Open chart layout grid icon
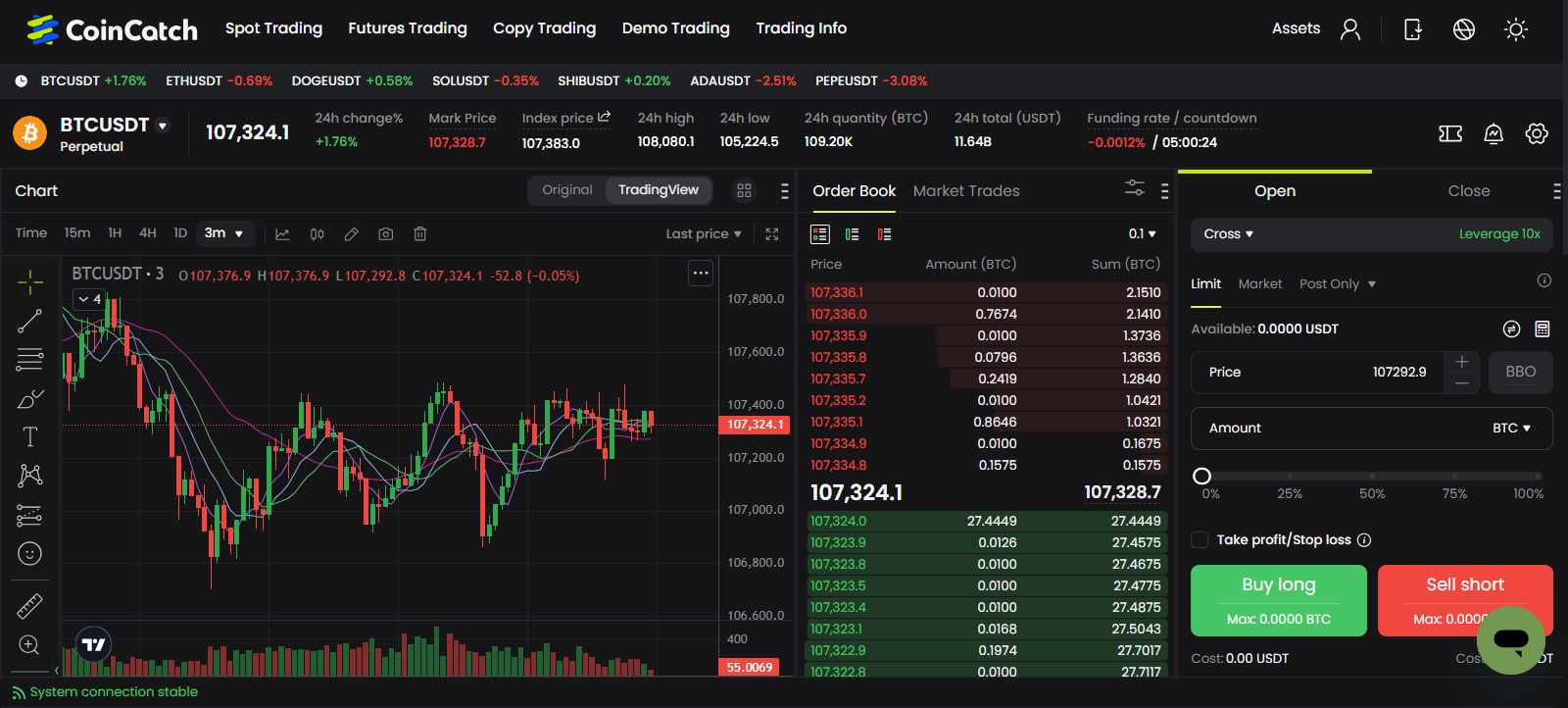1568x708 pixels. click(x=745, y=190)
